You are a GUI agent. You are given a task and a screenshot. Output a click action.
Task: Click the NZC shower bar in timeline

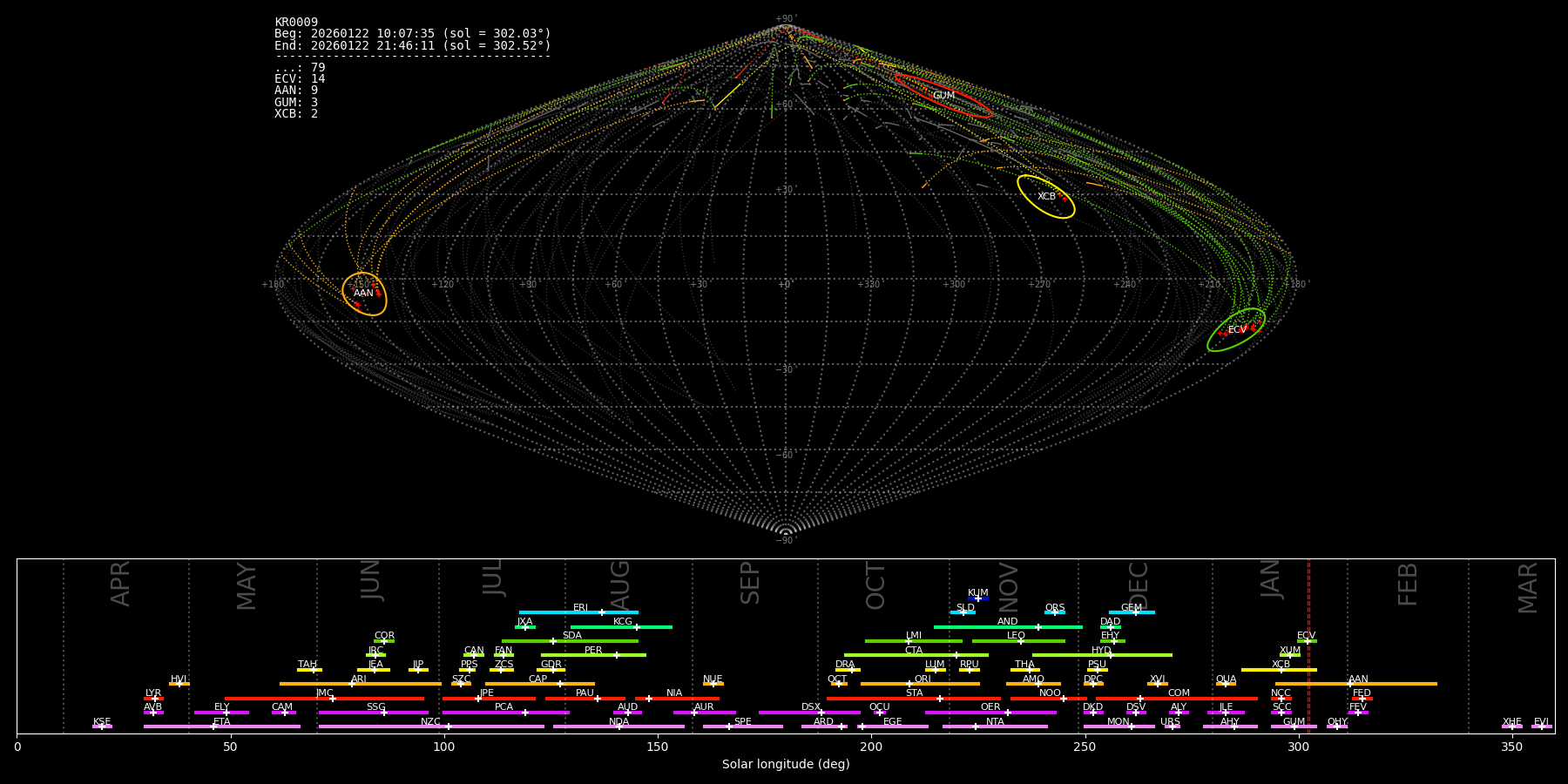pos(431,727)
